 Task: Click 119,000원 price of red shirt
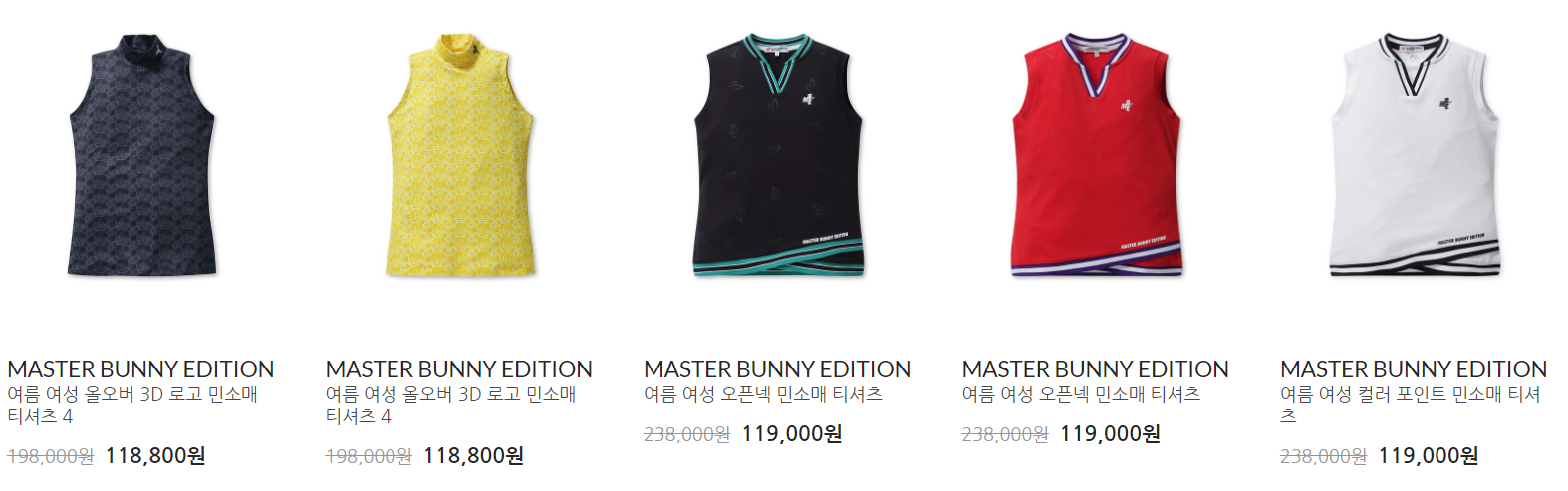point(1111,434)
